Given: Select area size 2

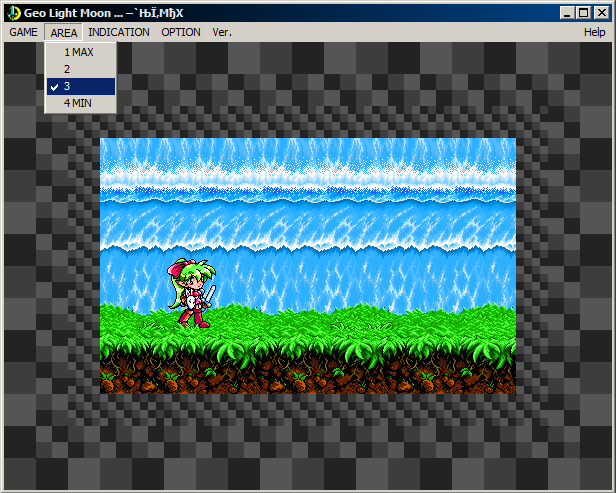Looking at the screenshot, I should coord(81,69).
